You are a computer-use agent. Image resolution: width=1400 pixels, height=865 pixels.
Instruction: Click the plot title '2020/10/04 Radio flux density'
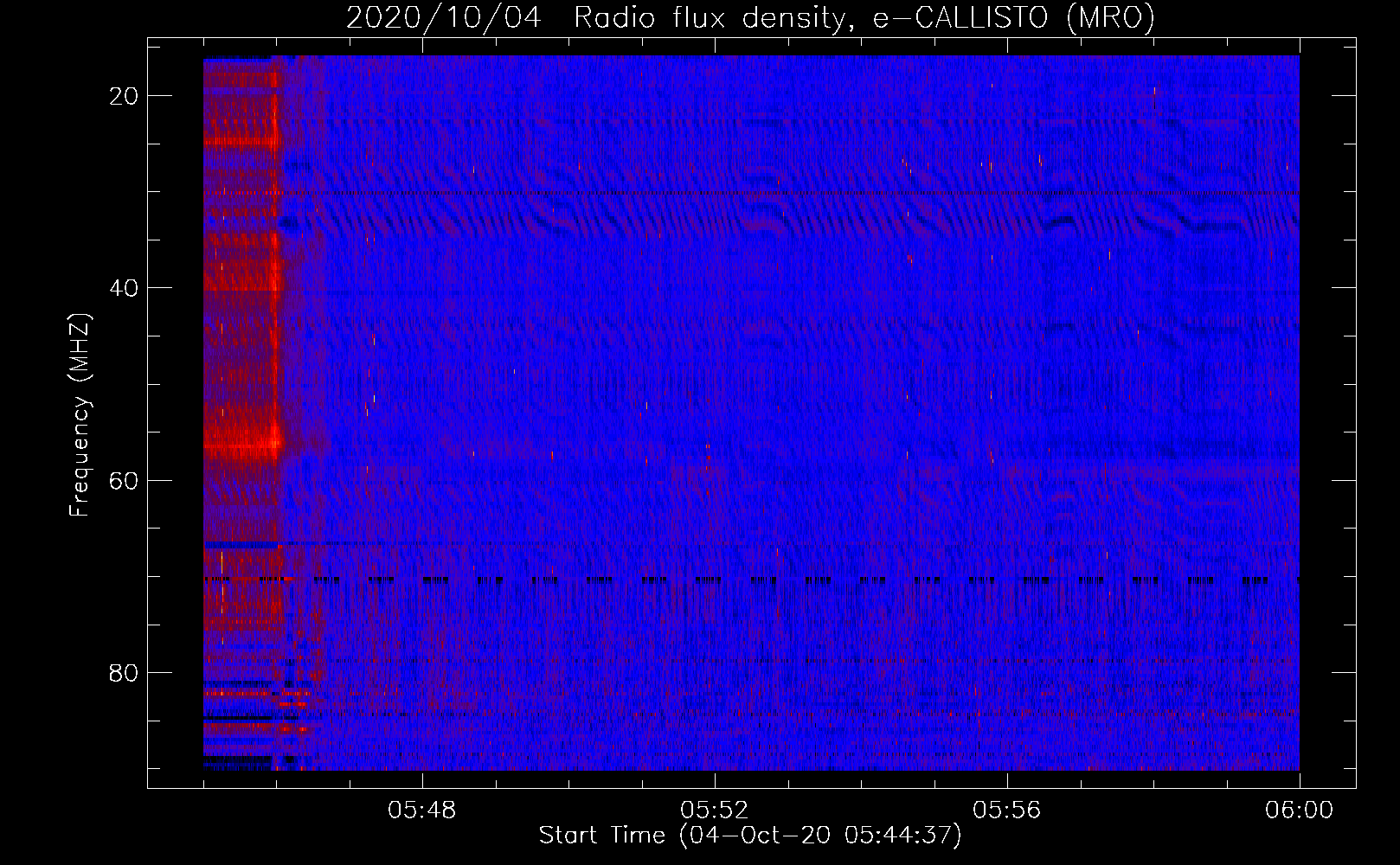(x=750, y=18)
